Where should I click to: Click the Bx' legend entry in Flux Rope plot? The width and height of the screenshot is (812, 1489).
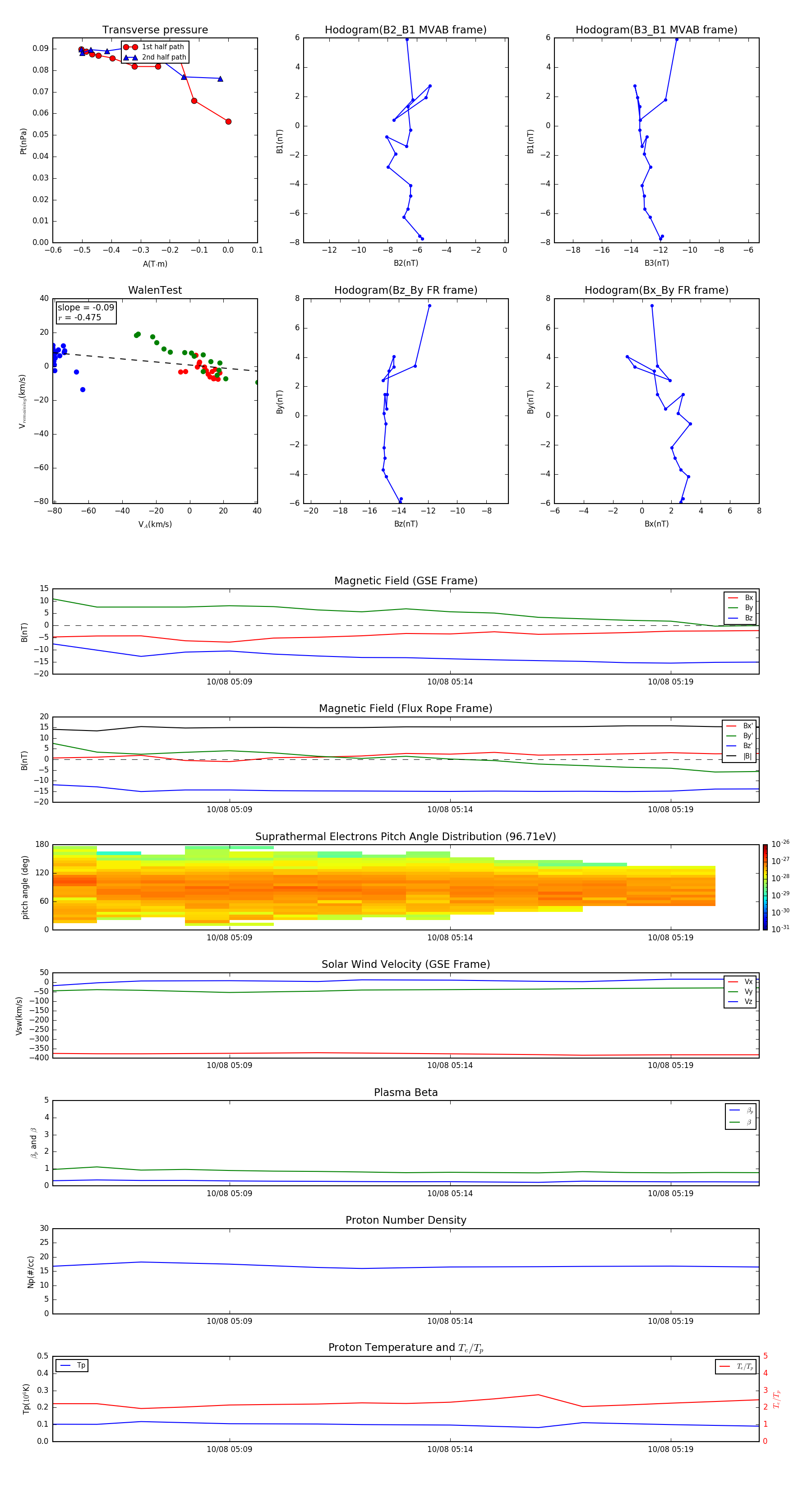[x=740, y=726]
